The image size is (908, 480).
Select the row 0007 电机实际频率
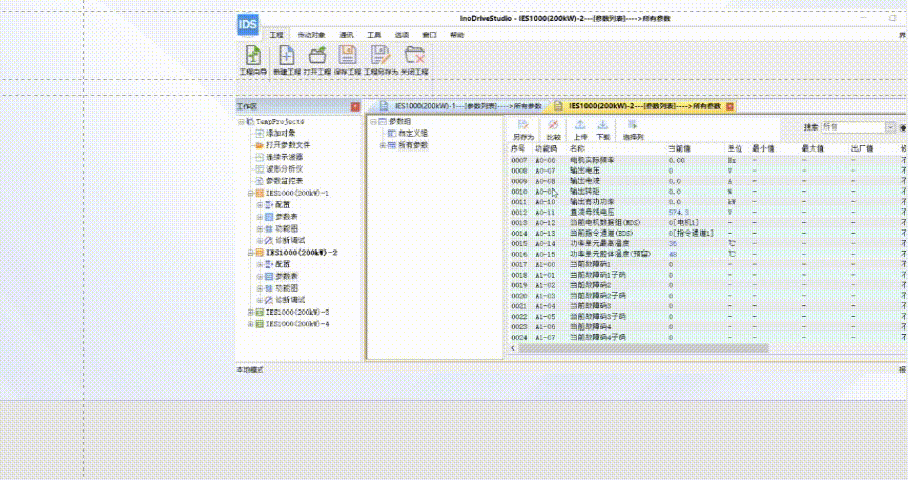pos(705,160)
